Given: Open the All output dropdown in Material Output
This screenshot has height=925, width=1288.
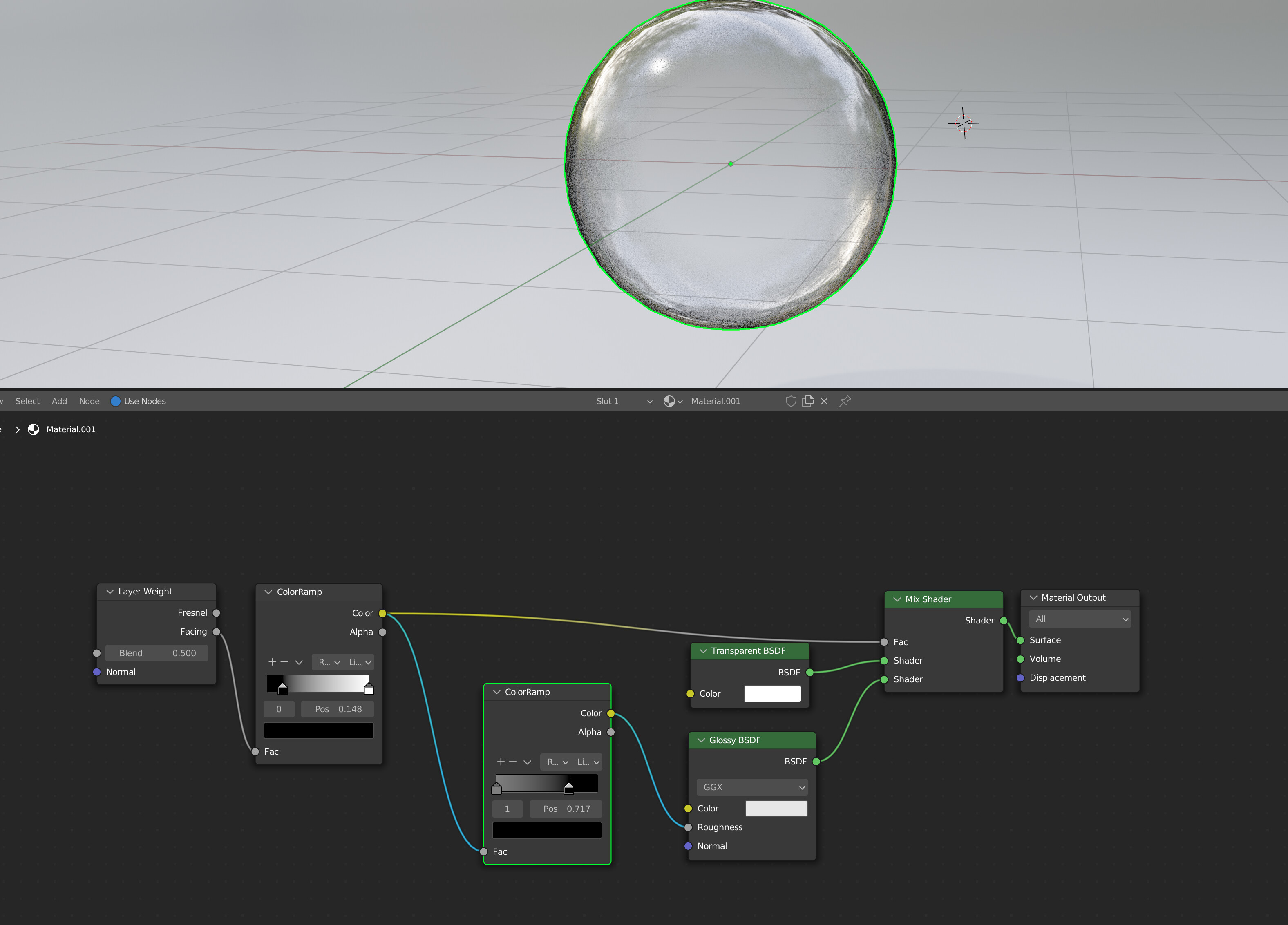Looking at the screenshot, I should (x=1079, y=619).
